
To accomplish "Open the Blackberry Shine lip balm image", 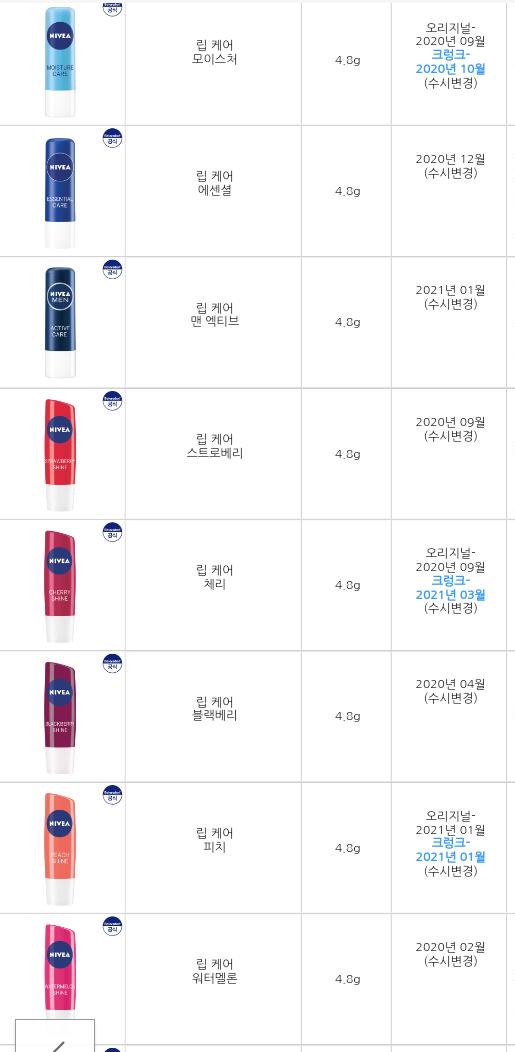I will click(60, 718).
